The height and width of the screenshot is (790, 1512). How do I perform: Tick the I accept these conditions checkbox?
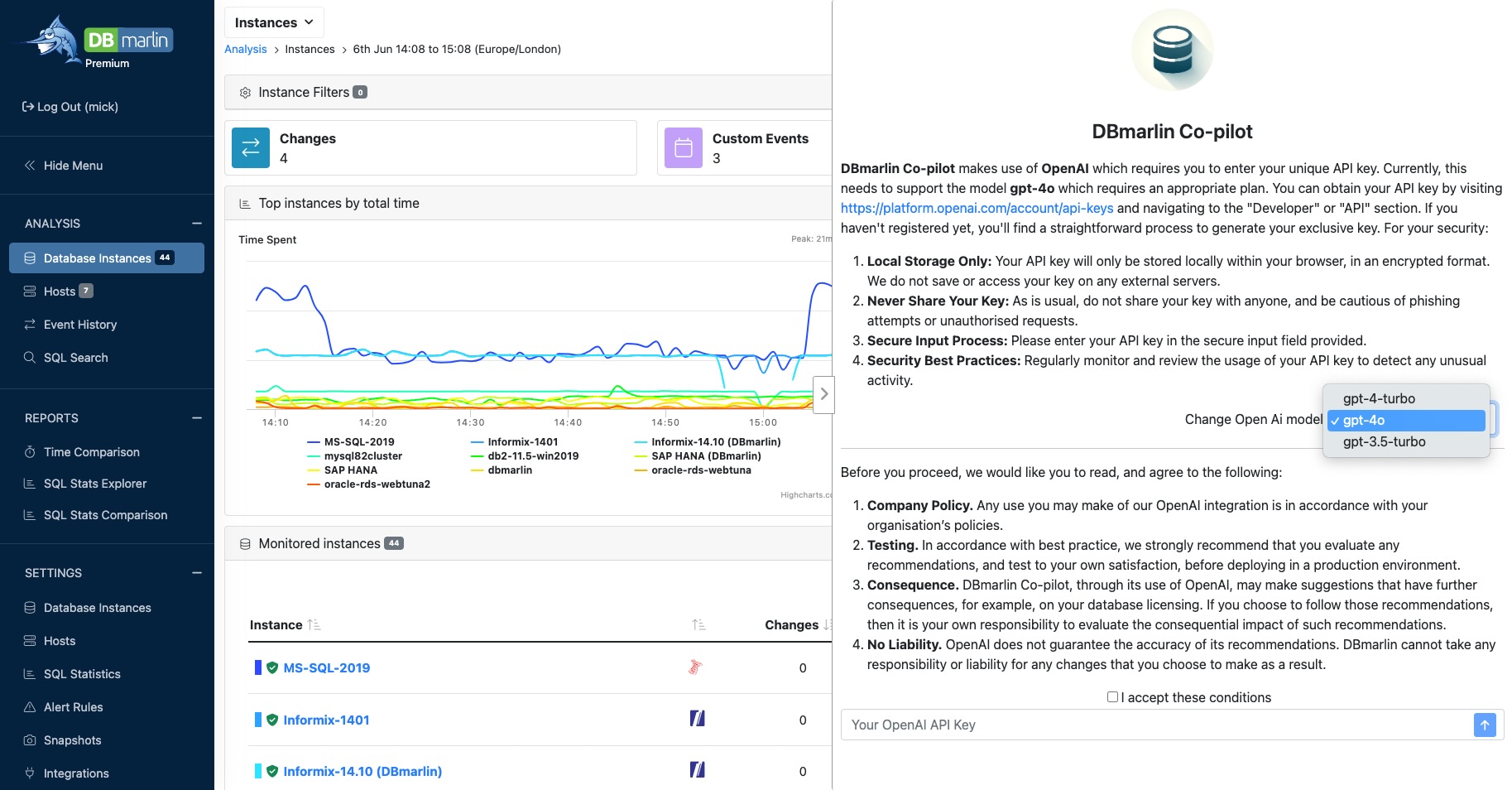1113,697
